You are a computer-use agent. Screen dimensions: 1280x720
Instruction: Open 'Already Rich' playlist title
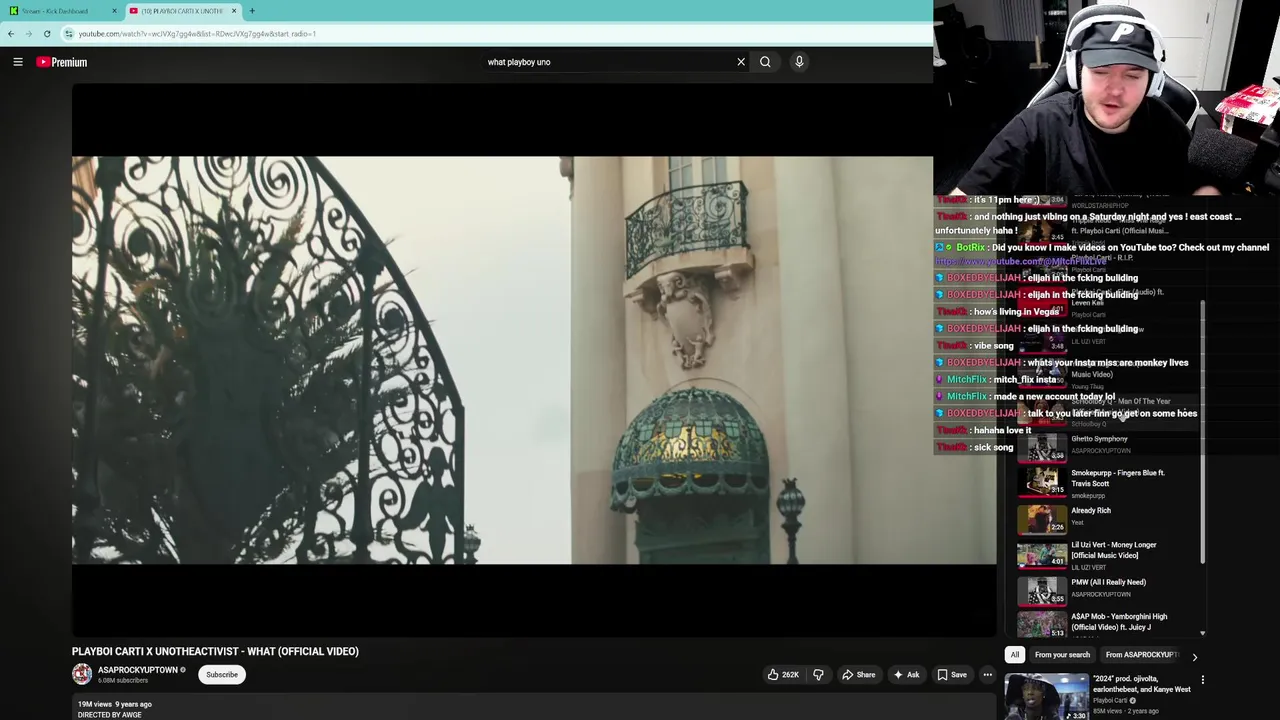1091,511
